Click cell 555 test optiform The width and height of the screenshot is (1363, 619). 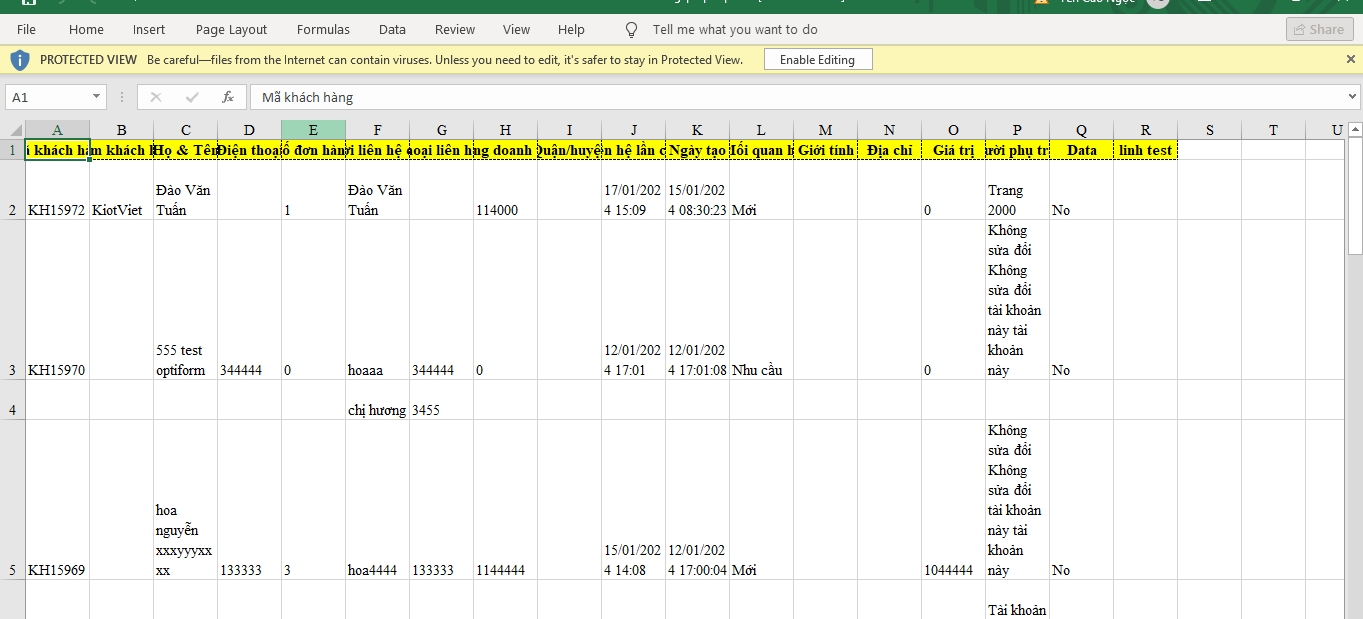[185, 300]
